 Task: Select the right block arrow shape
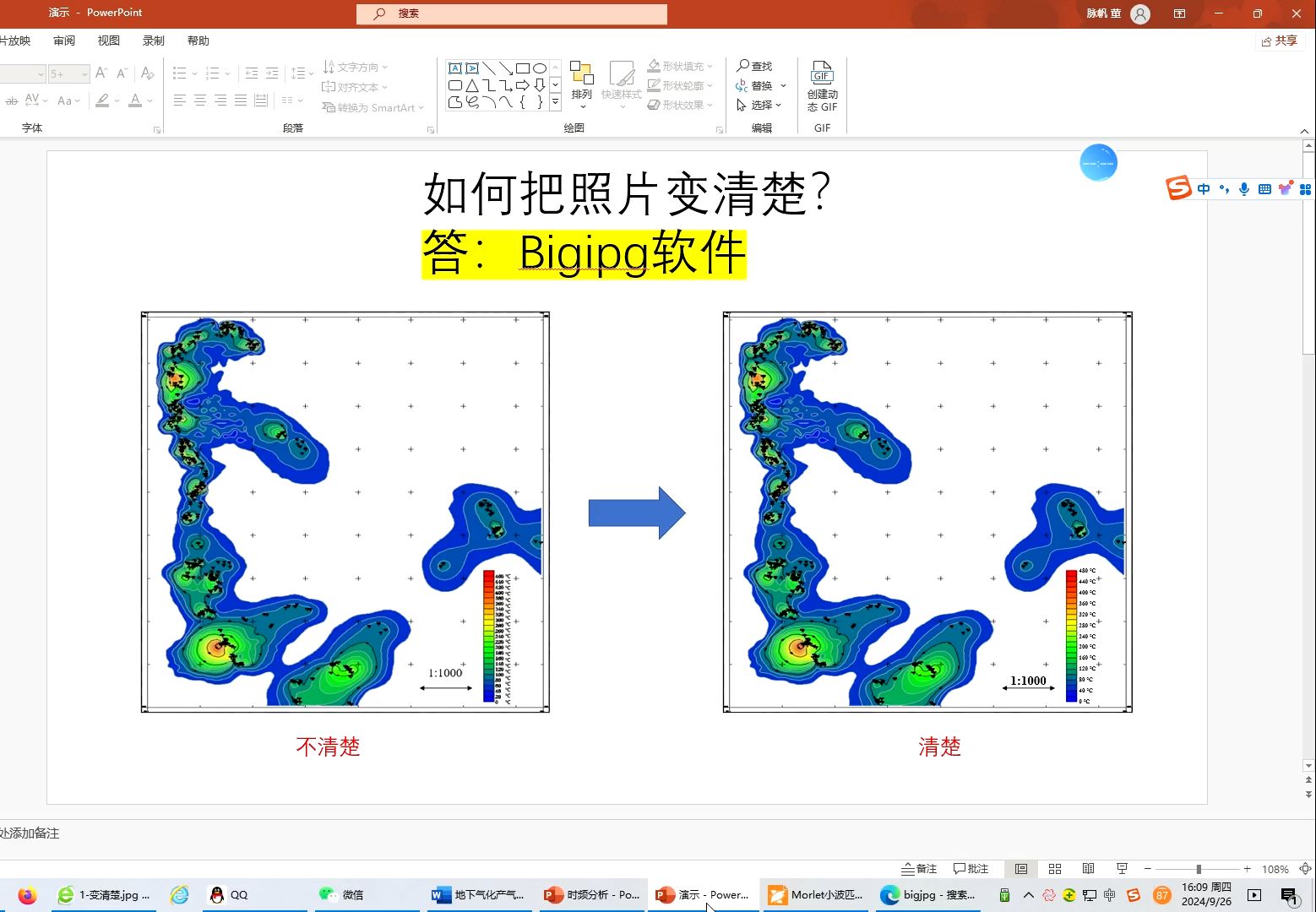[523, 85]
